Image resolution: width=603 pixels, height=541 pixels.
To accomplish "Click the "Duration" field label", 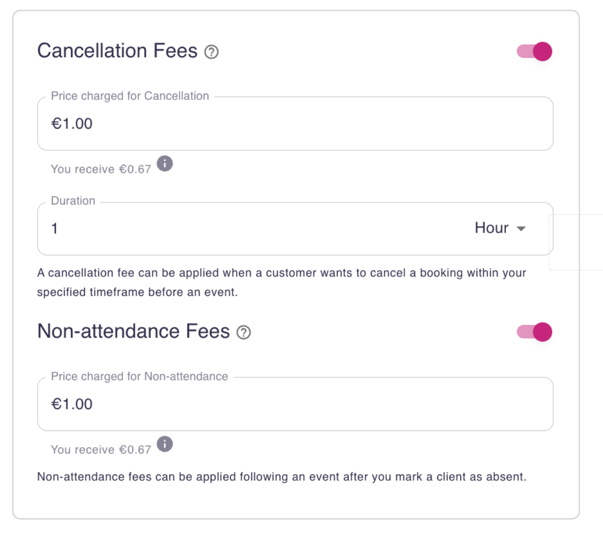I will pos(73,201).
